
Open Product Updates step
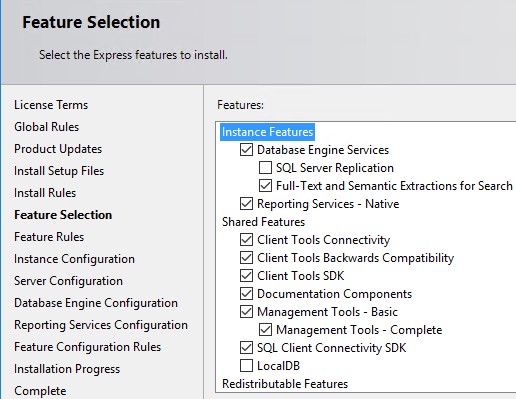58,149
